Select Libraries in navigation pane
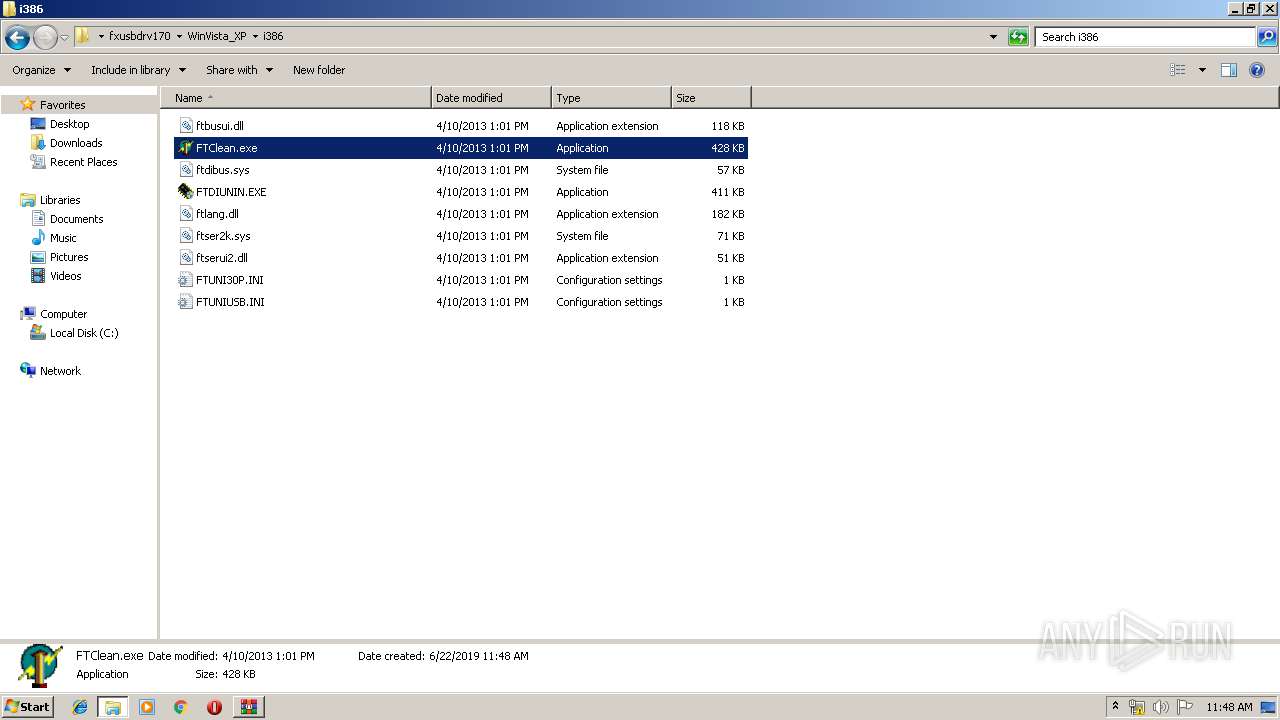Viewport: 1280px width, 720px height. 60,200
